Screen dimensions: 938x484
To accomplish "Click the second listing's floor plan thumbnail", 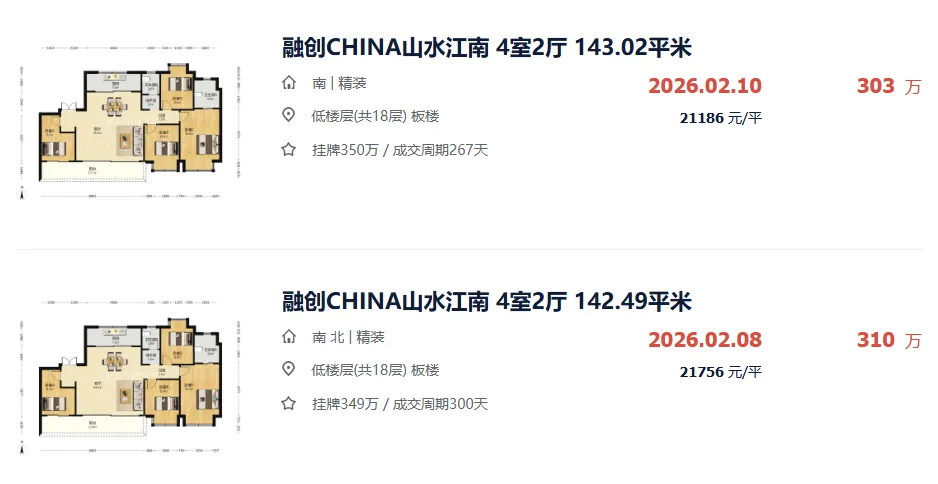I will pyautogui.click(x=130, y=376).
